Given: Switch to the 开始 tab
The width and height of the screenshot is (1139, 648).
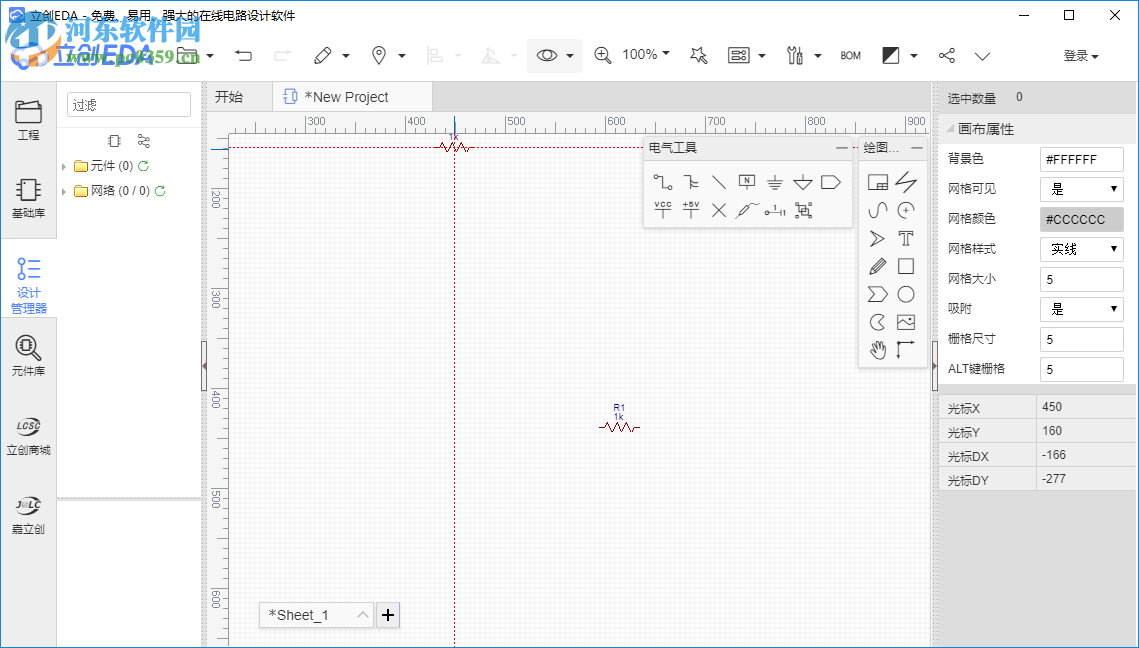Looking at the screenshot, I should [229, 97].
